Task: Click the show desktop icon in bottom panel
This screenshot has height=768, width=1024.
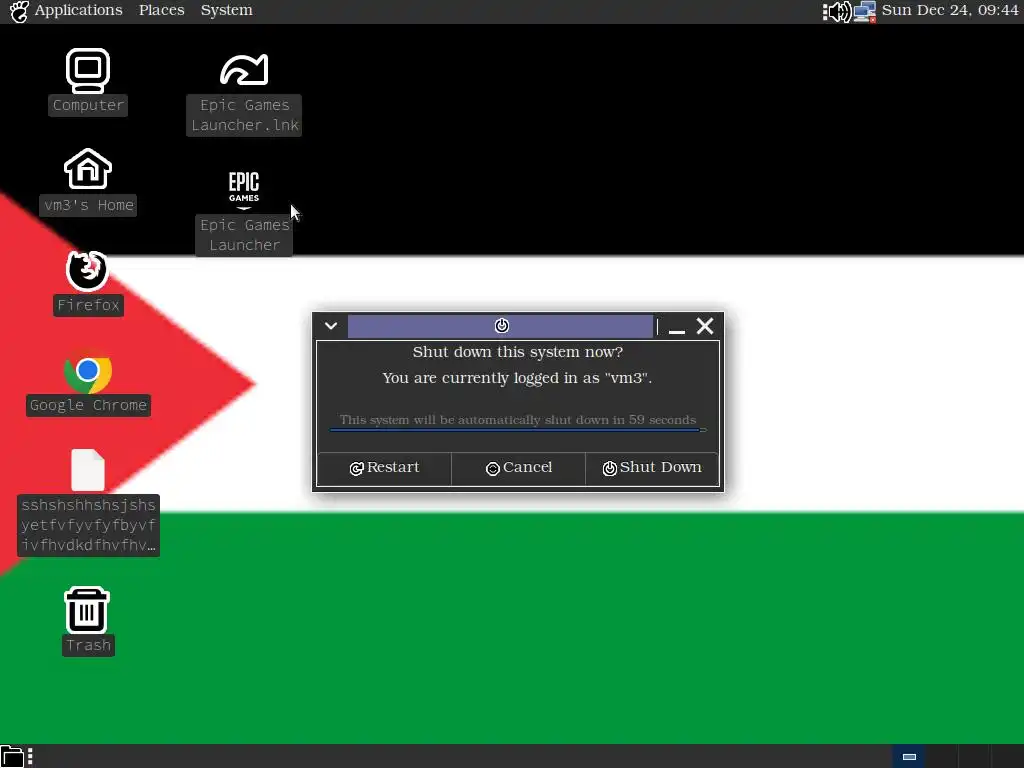Action: coord(12,756)
